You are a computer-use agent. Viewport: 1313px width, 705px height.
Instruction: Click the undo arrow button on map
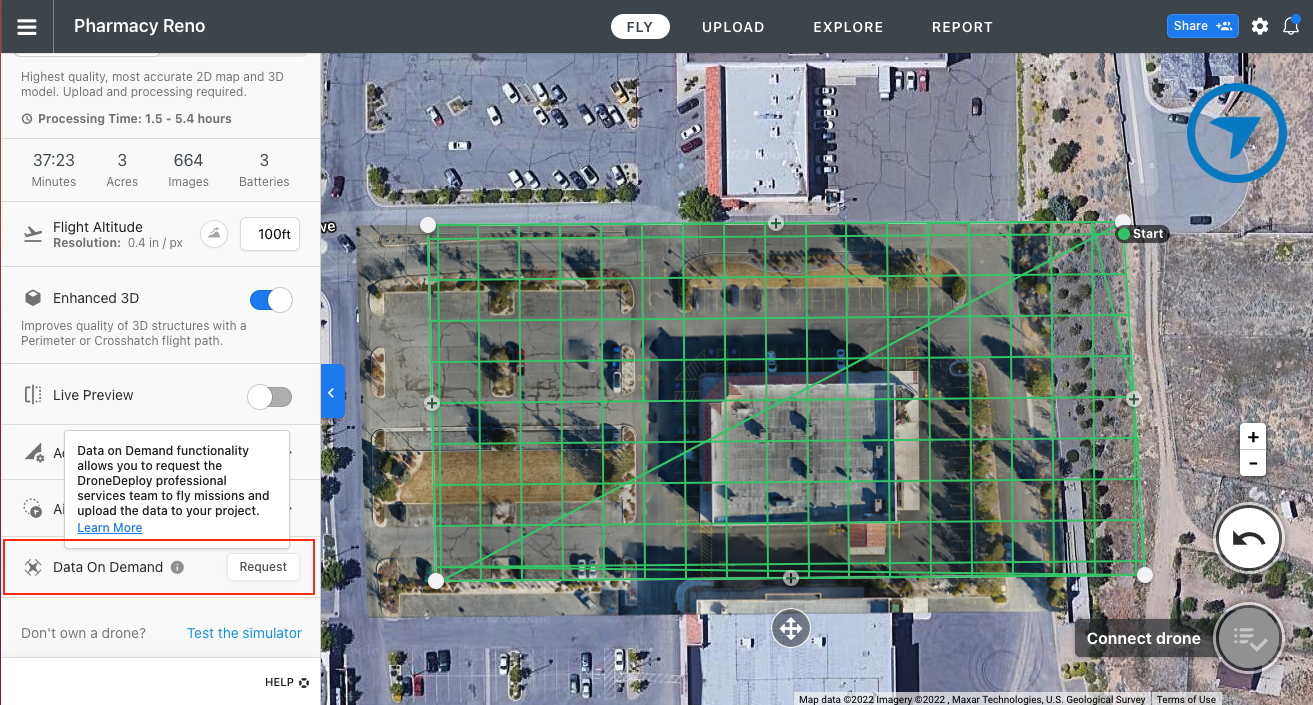1248,539
